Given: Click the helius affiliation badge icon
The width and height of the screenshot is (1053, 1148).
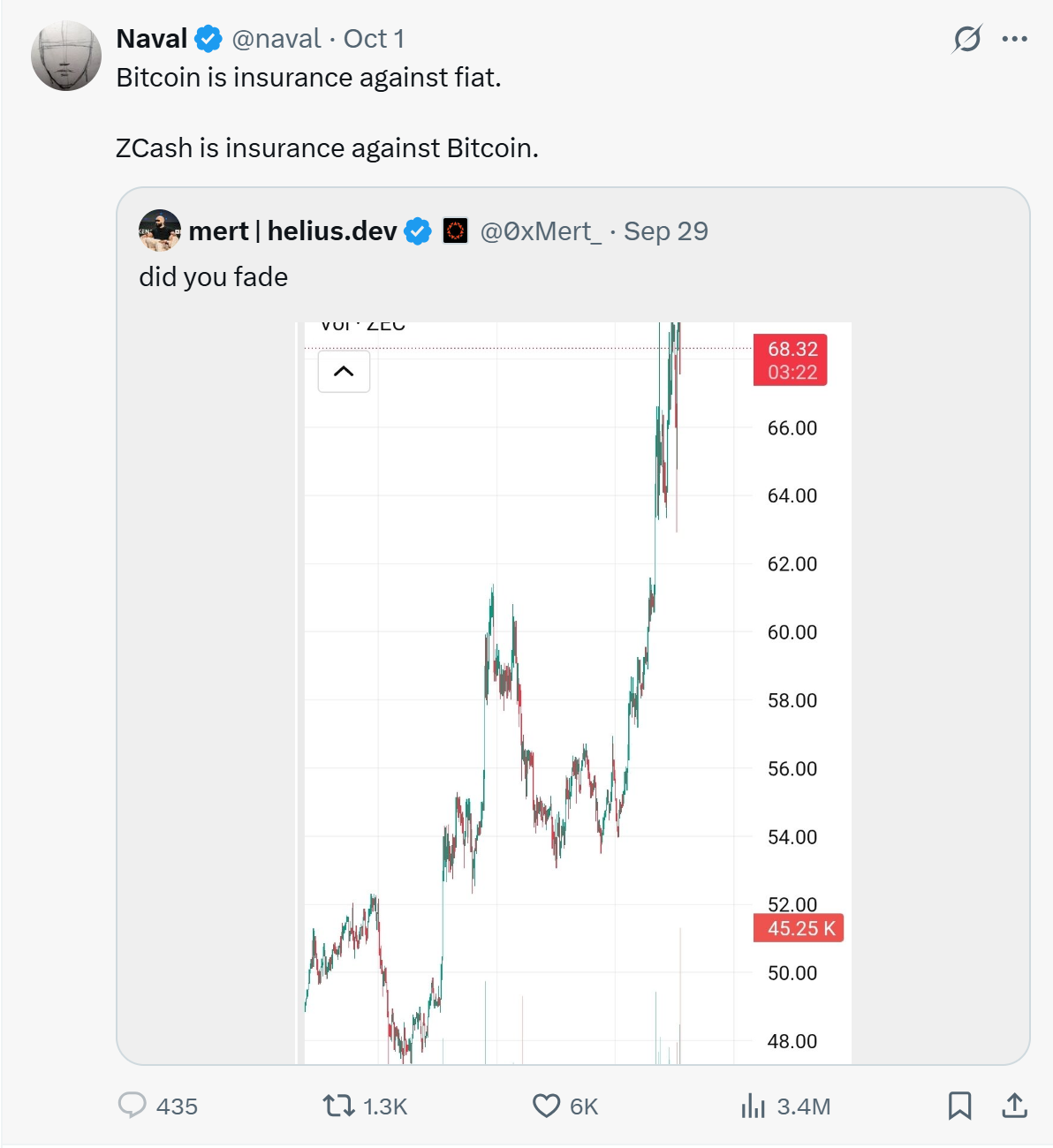Looking at the screenshot, I should [455, 231].
